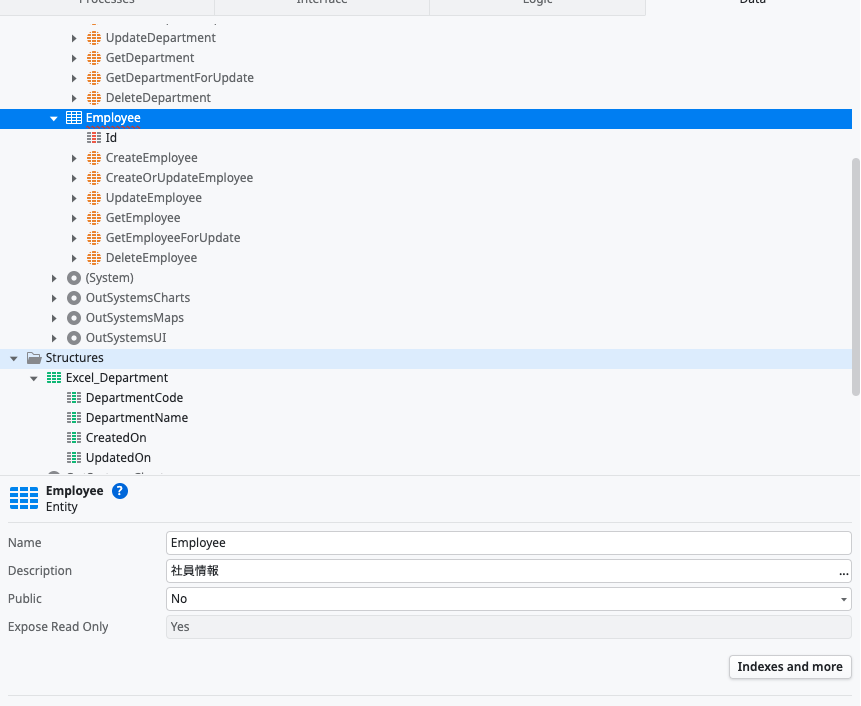861x706 pixels.
Task: Click the DepartmentName attribute icon
Action: tap(74, 418)
